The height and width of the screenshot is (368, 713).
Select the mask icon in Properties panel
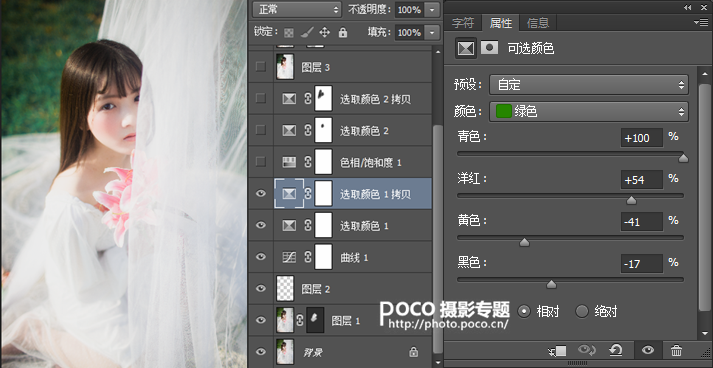point(490,48)
